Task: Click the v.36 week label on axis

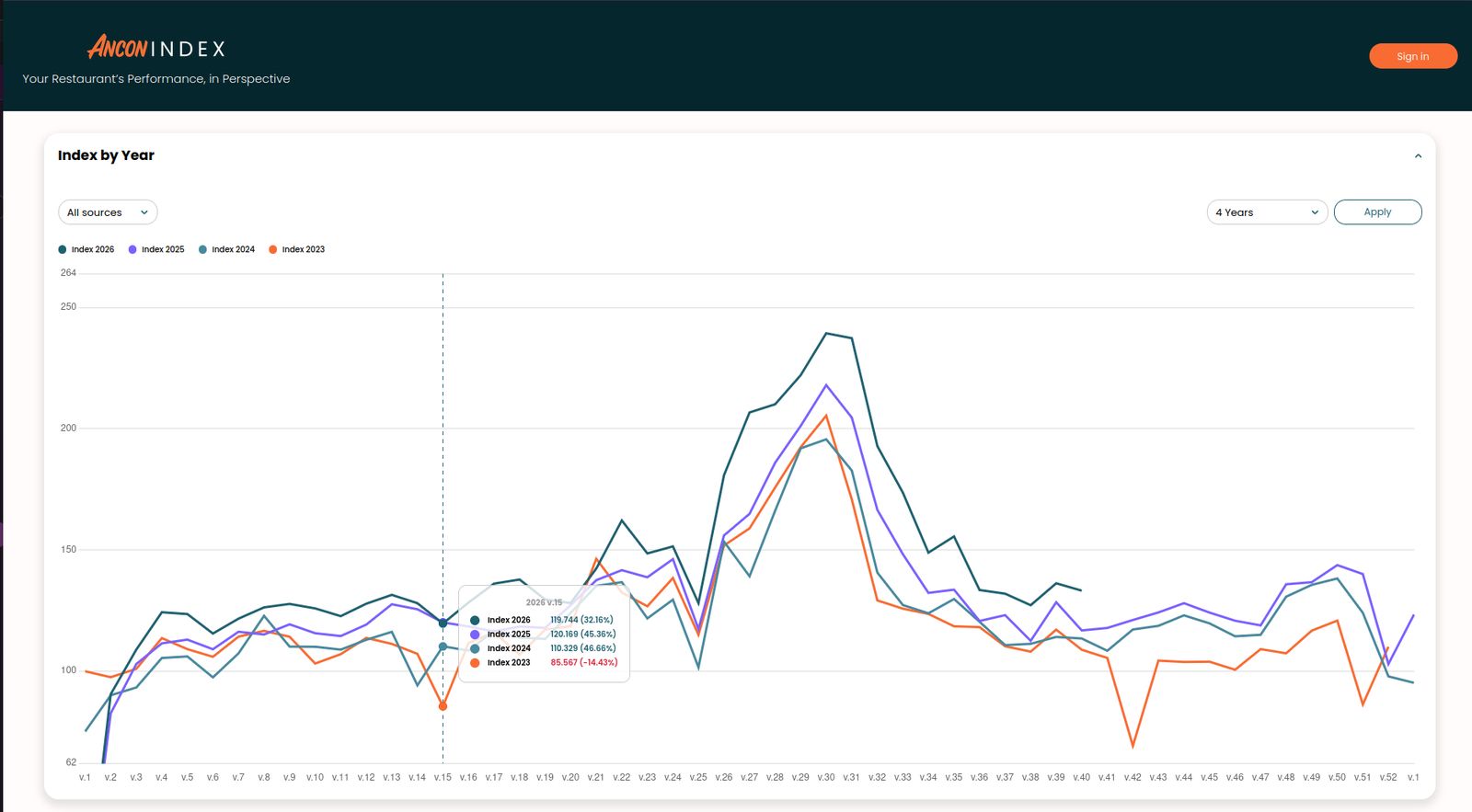Action: pyautogui.click(x=979, y=777)
